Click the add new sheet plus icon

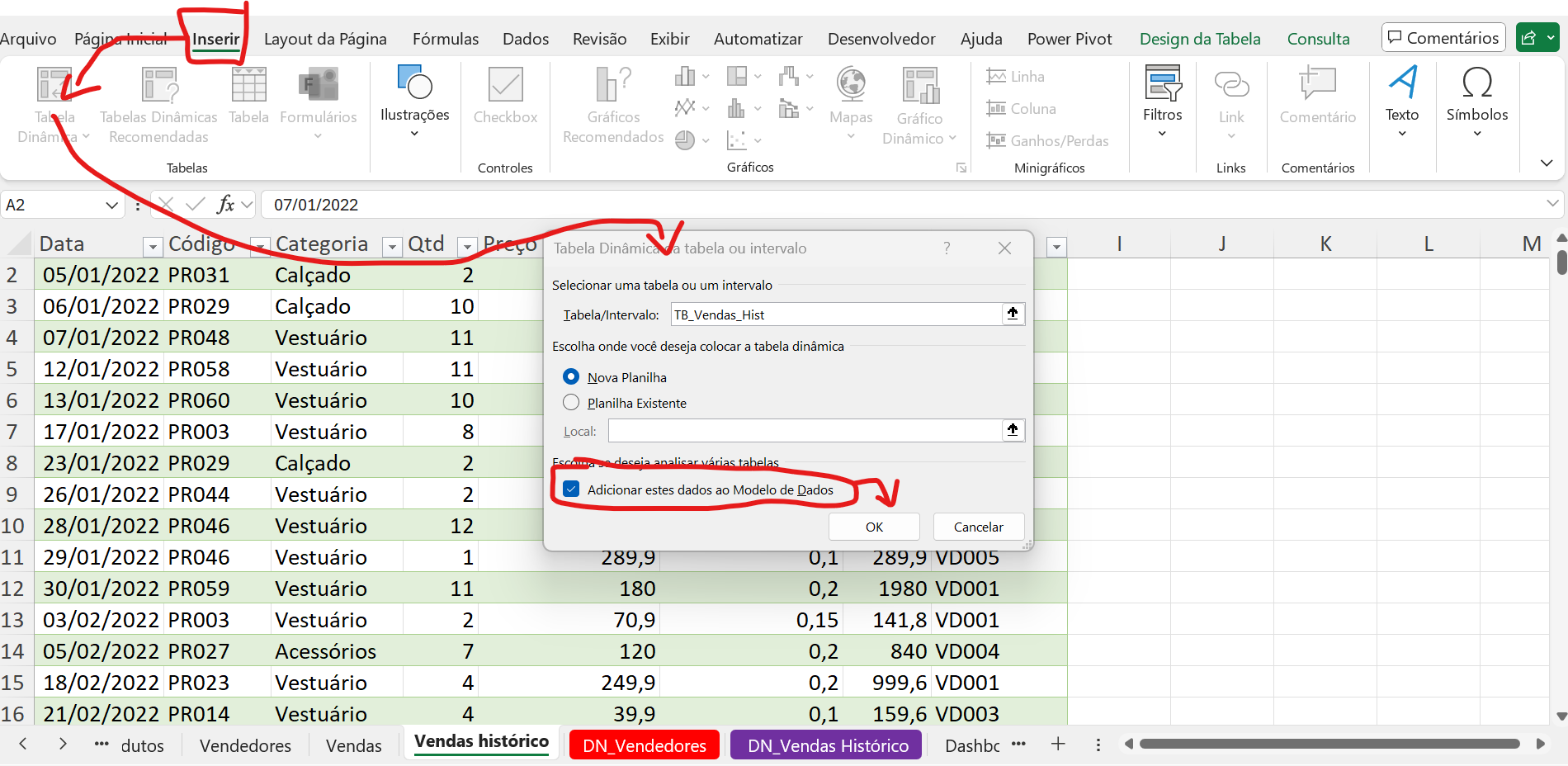[1058, 745]
